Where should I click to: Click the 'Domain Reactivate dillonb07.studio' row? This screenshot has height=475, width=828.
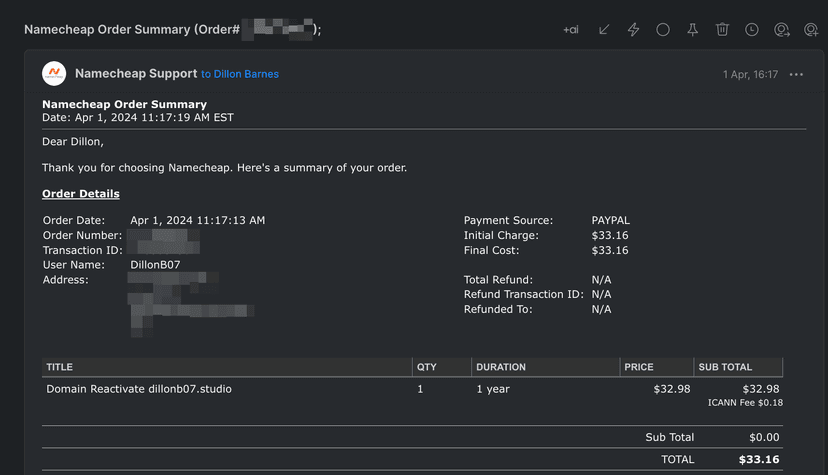point(139,389)
